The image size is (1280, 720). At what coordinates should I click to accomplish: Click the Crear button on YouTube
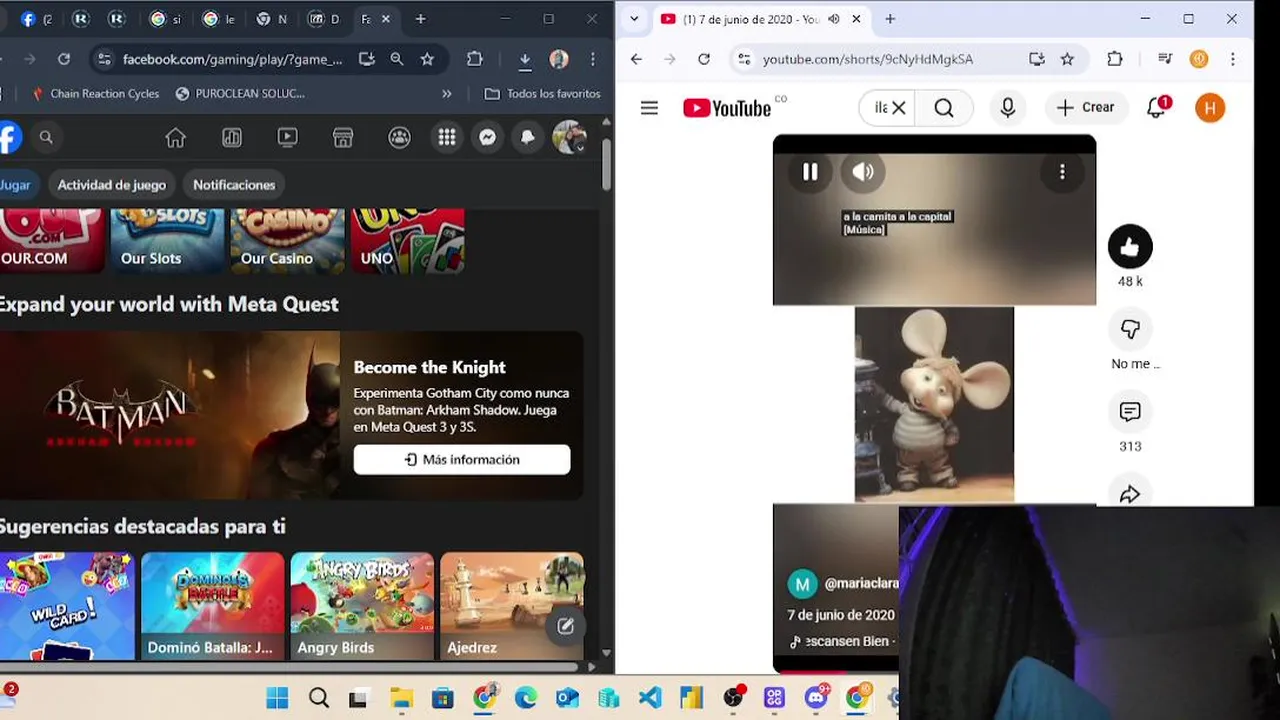coord(1086,108)
